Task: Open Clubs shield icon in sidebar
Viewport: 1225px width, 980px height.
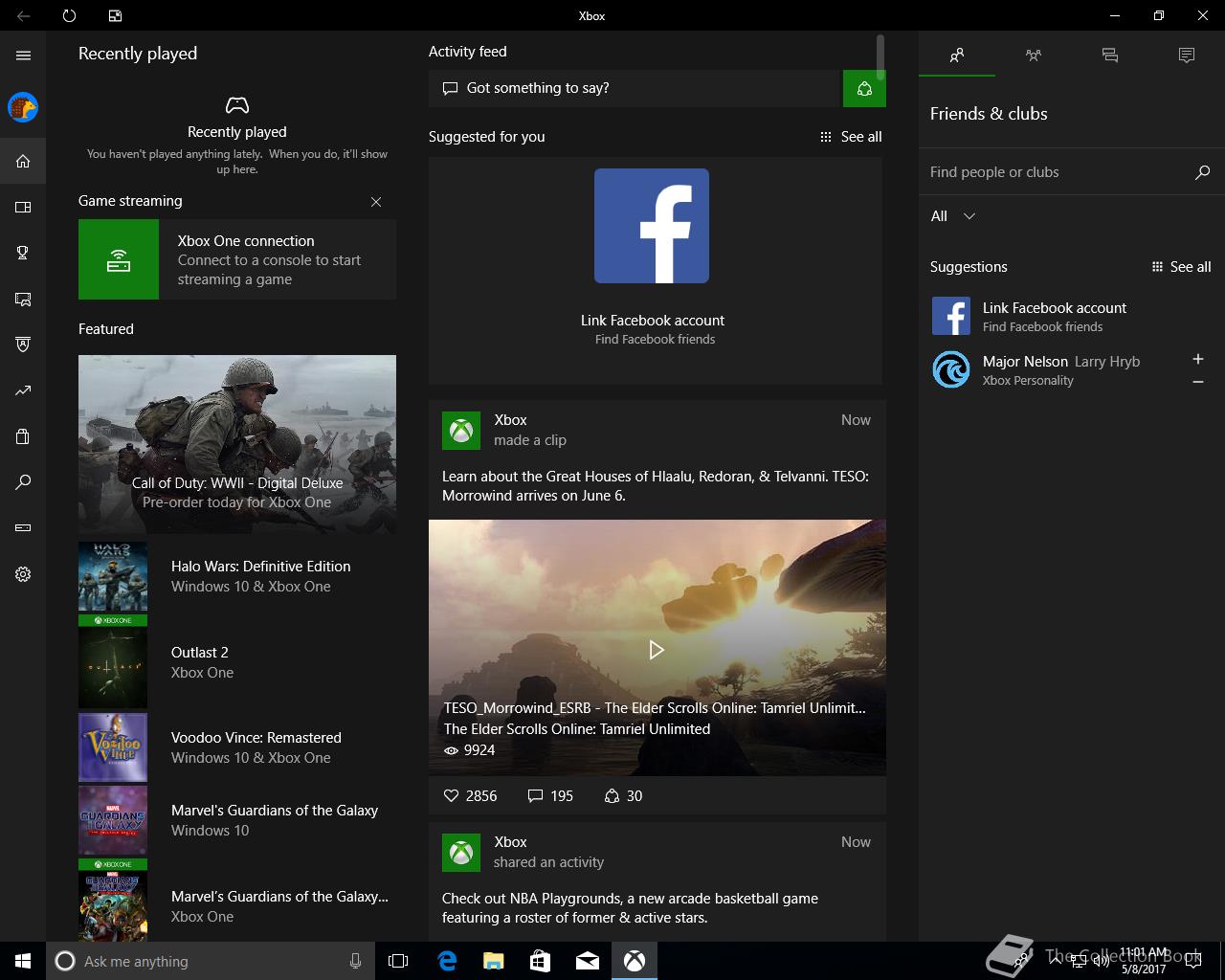Action: point(23,345)
